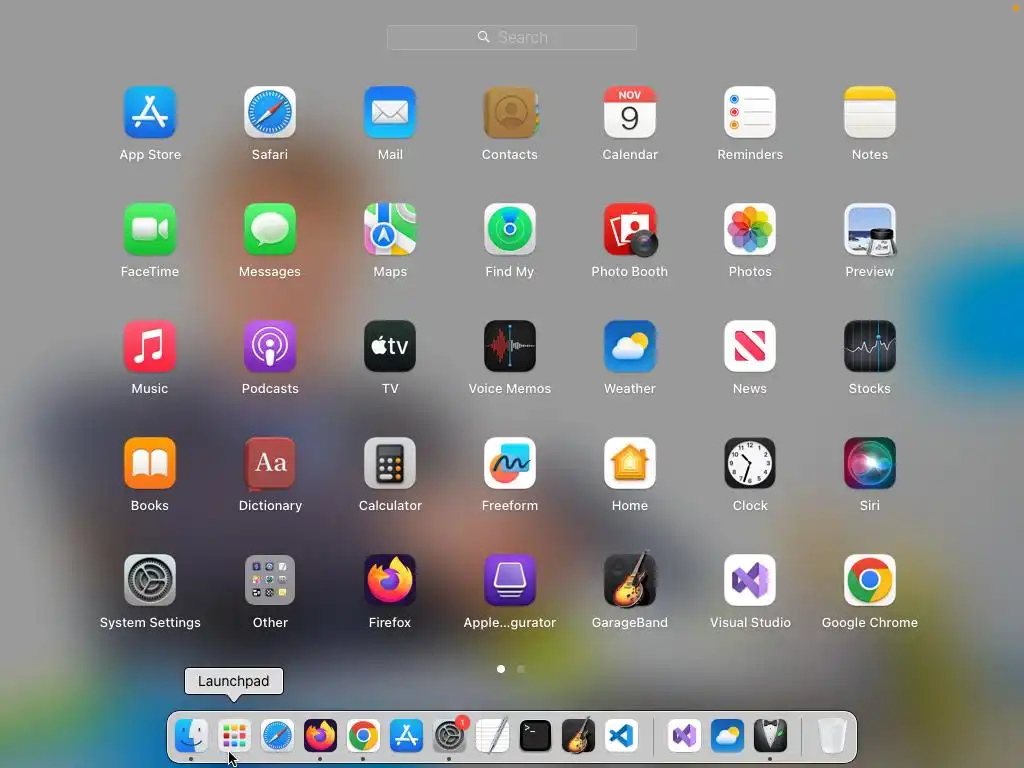Open the Preview app

pyautogui.click(x=870, y=229)
